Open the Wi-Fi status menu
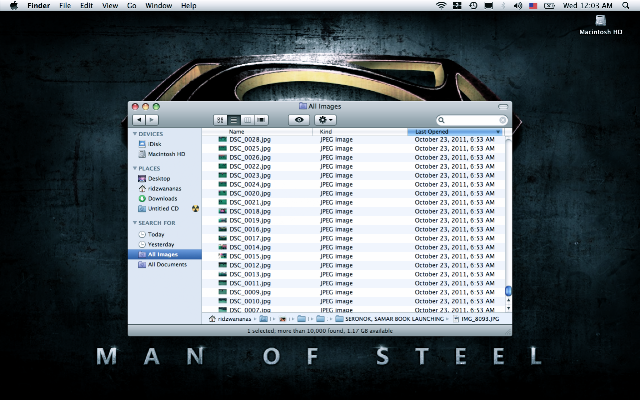 [x=441, y=5]
